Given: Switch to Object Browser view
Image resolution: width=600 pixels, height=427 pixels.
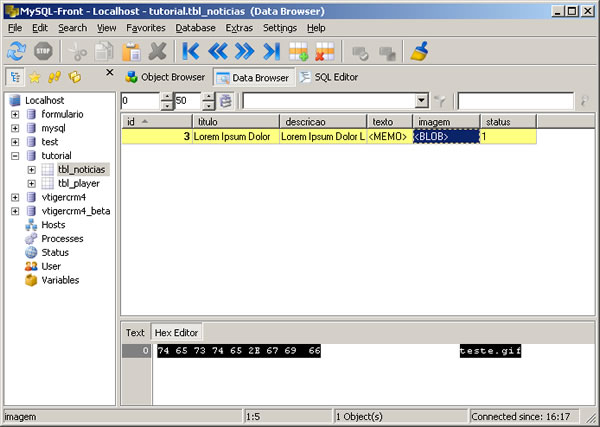Looking at the screenshot, I should click(165, 77).
